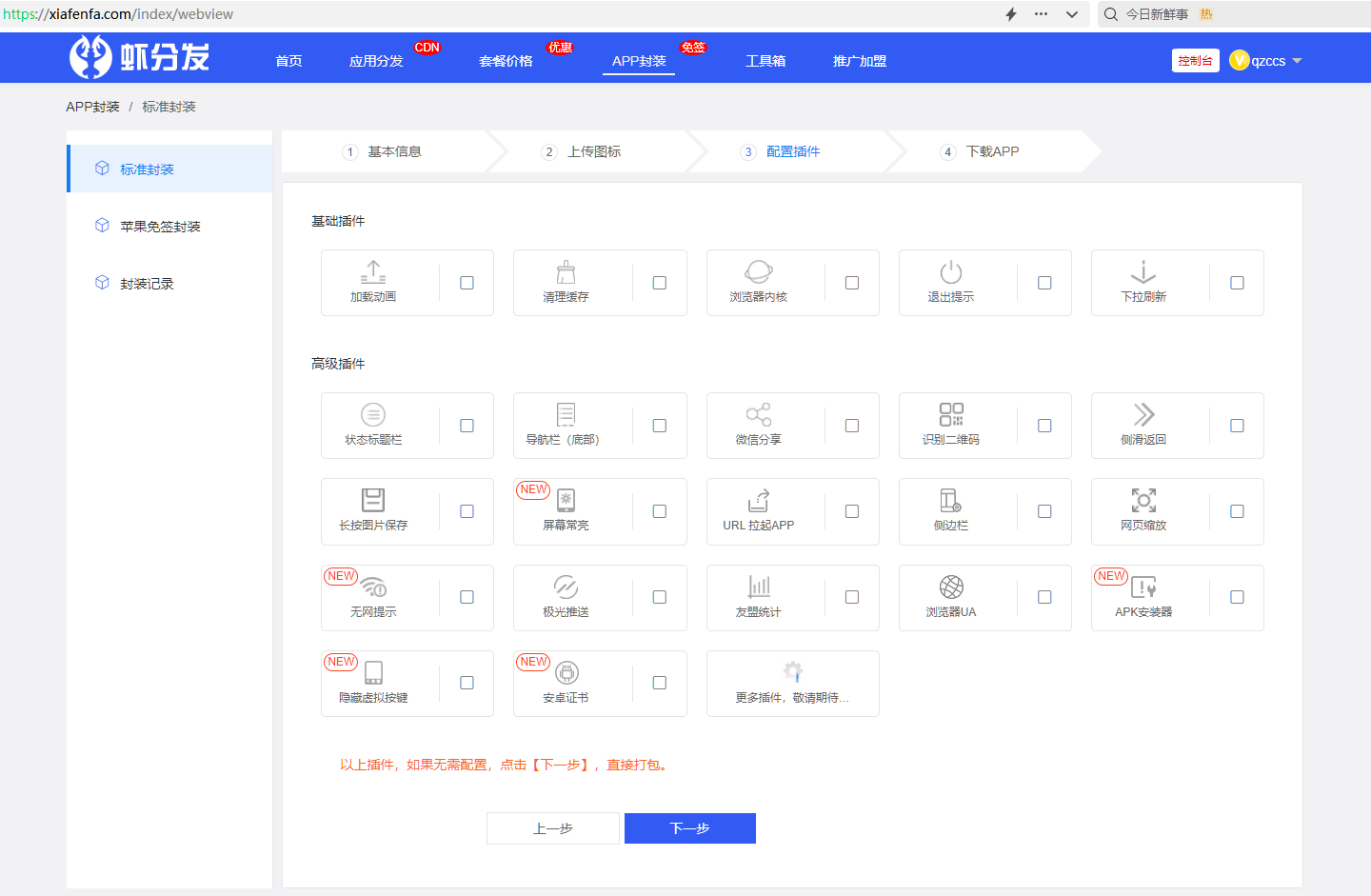The image size is (1371, 896).
Task: Check the 侧边栏 plugin checkbox
Action: 1044,511
